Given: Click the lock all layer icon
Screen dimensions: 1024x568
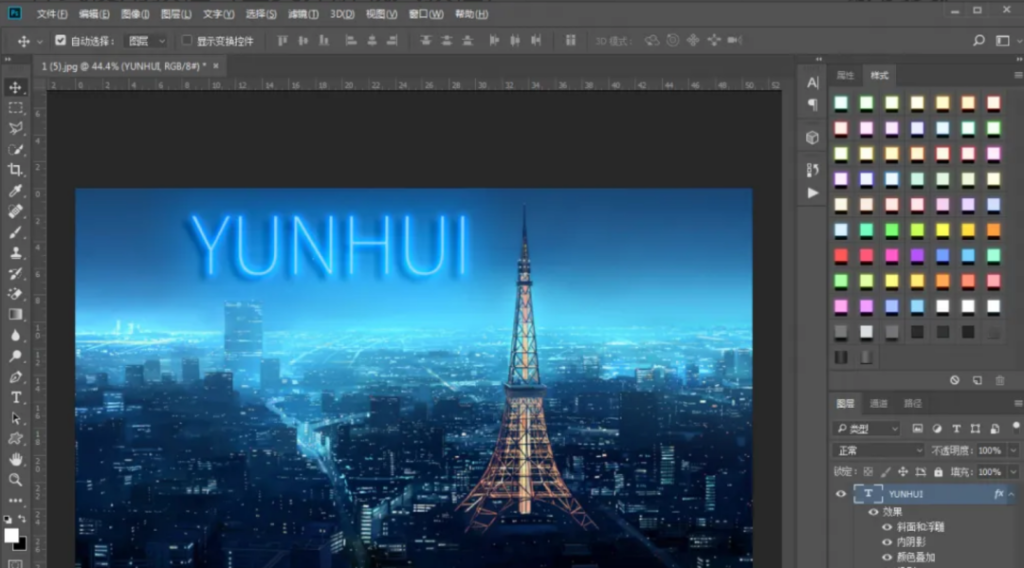Looking at the screenshot, I should click(938, 471).
